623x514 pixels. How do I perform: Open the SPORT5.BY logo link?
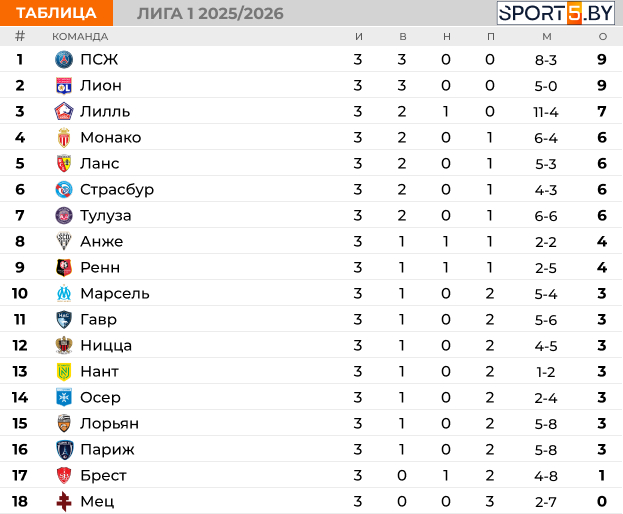[x=556, y=13]
